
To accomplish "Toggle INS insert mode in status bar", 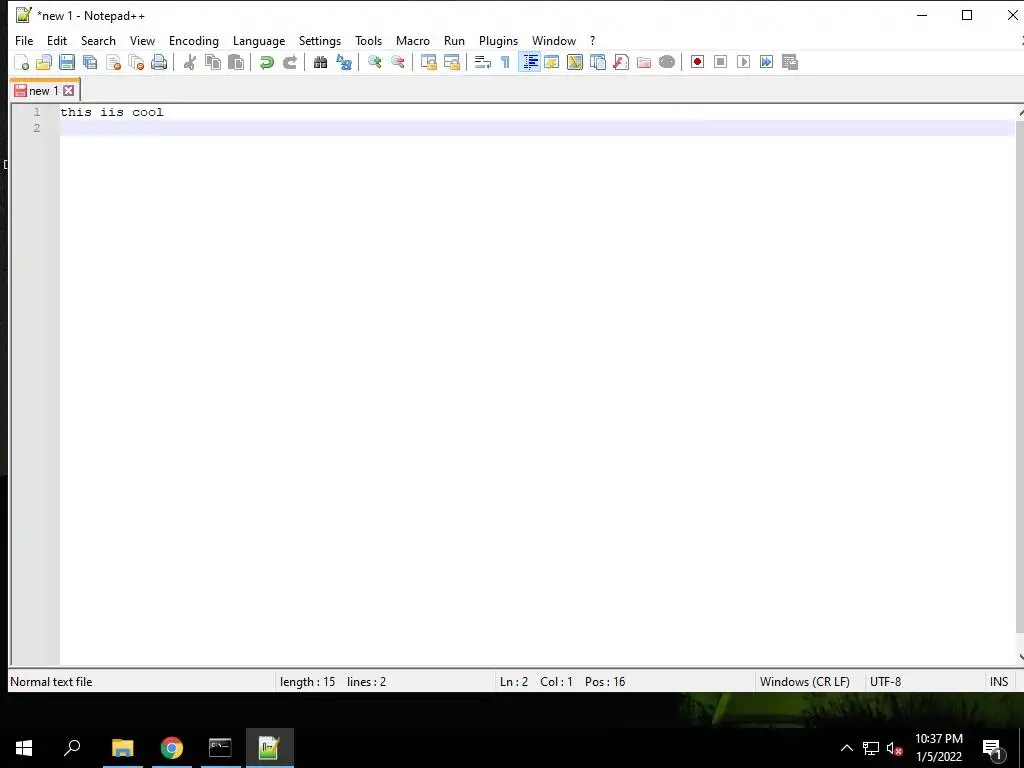I will [x=999, y=682].
